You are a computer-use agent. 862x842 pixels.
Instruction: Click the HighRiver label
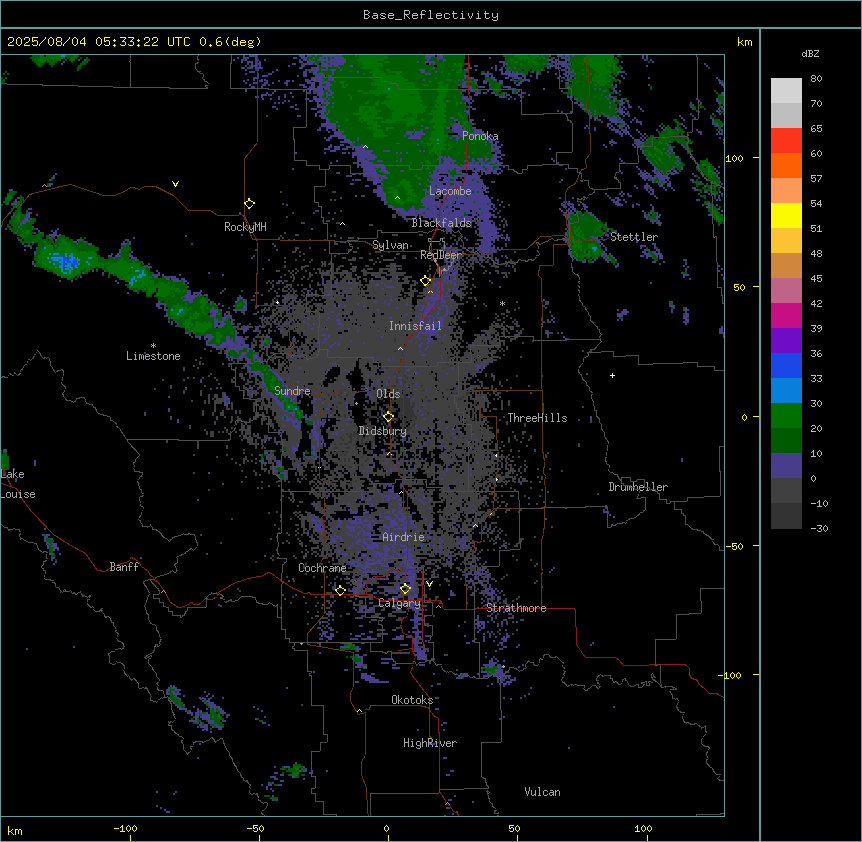coord(430,743)
